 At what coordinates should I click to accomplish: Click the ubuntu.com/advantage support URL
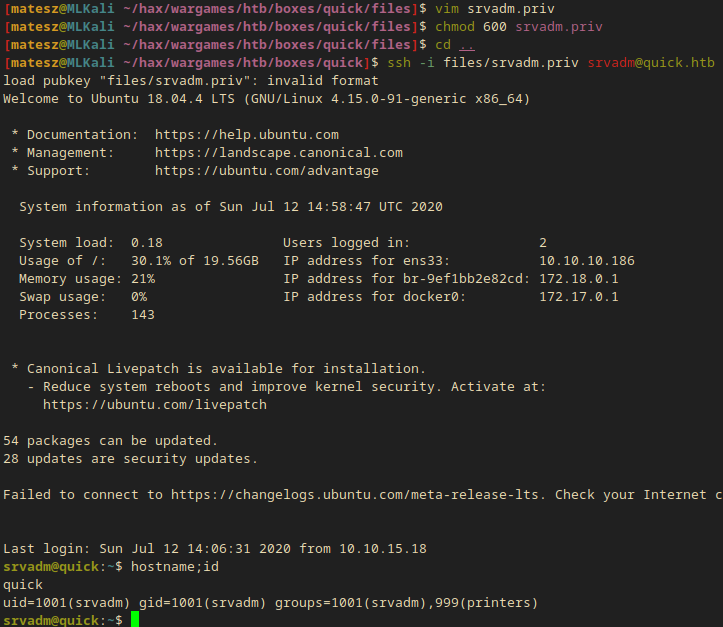pyautogui.click(x=266, y=171)
